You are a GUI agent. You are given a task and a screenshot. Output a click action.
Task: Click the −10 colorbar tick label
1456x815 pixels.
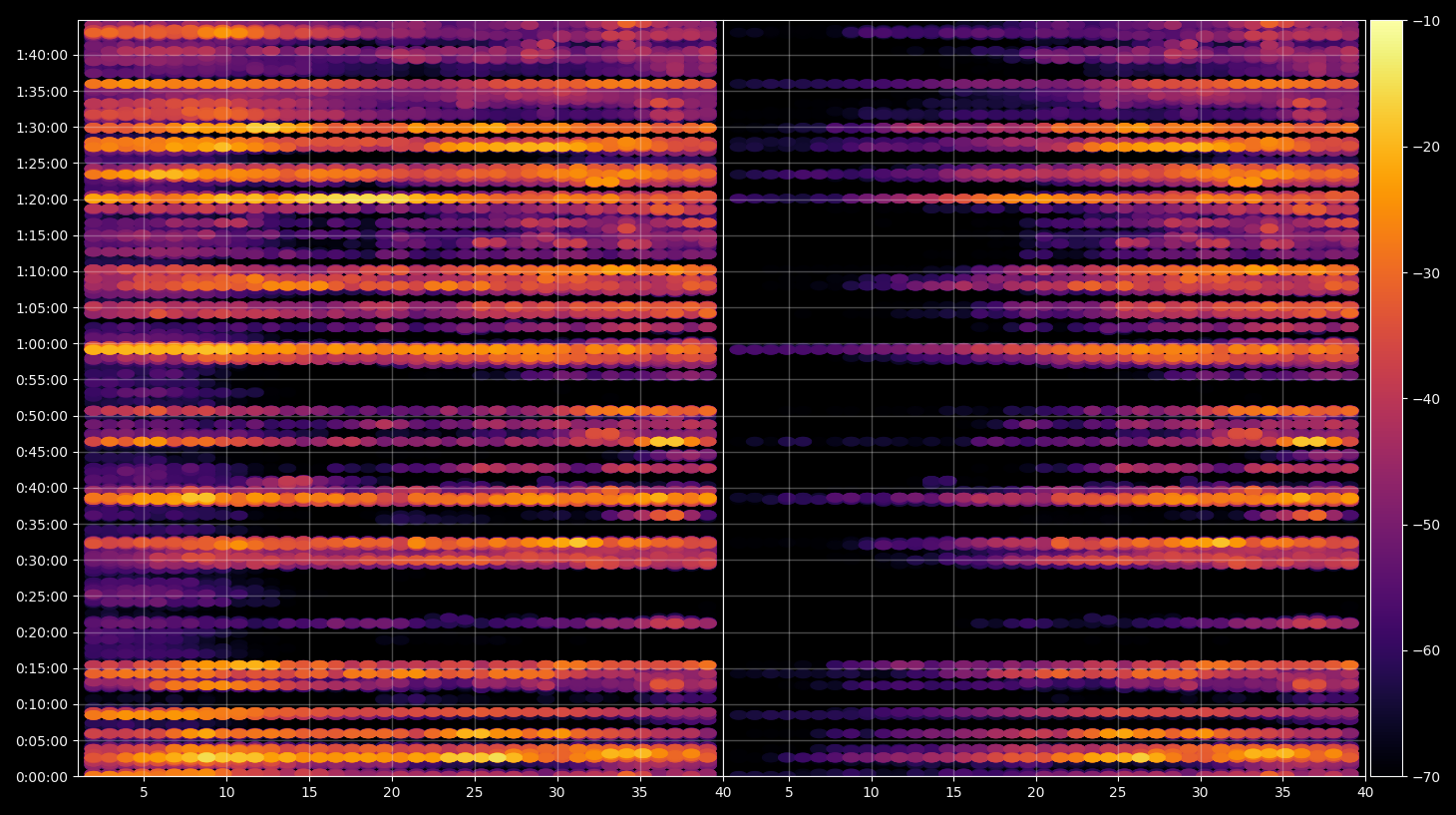pyautogui.click(x=1426, y=21)
